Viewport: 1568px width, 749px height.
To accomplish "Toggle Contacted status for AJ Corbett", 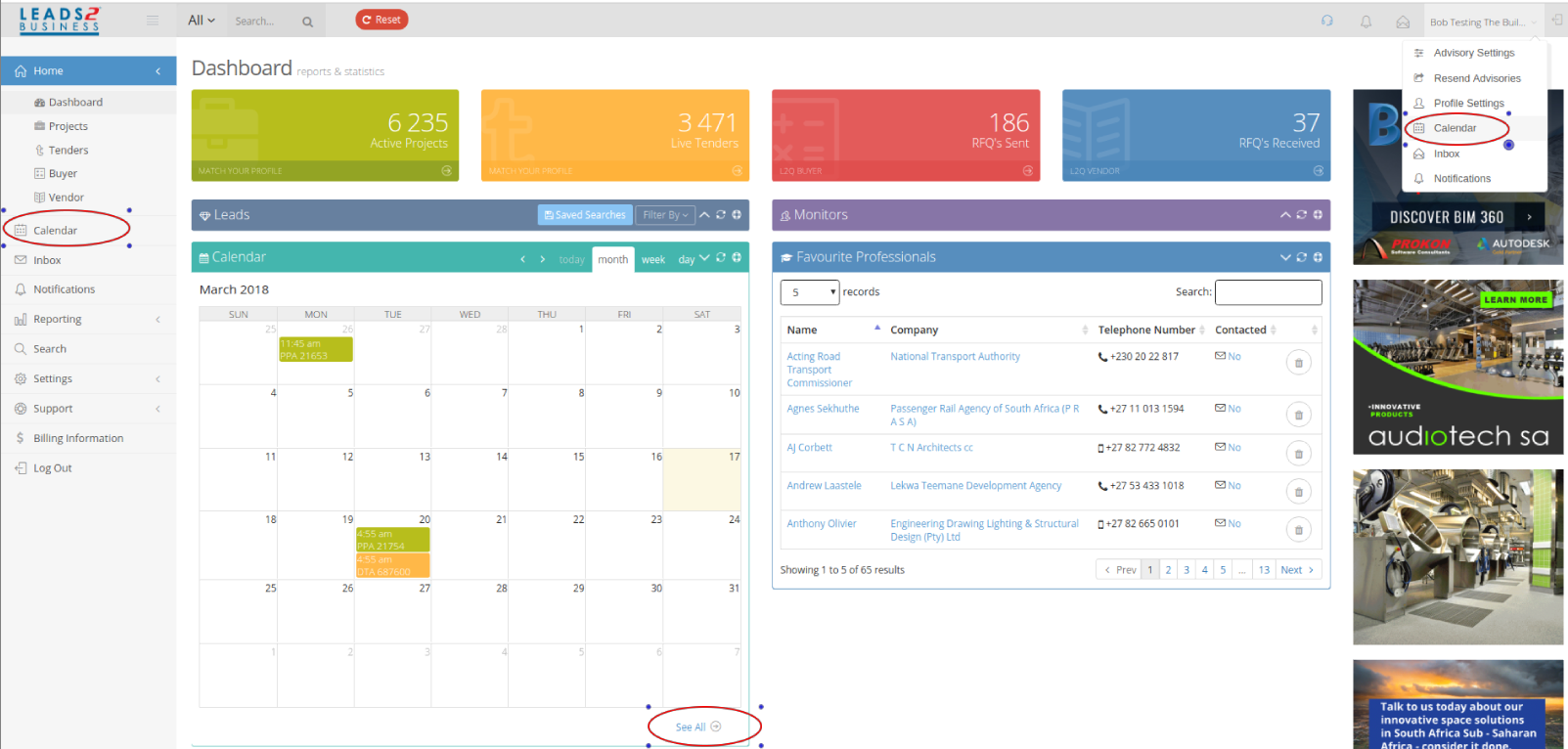I will click(x=1228, y=448).
